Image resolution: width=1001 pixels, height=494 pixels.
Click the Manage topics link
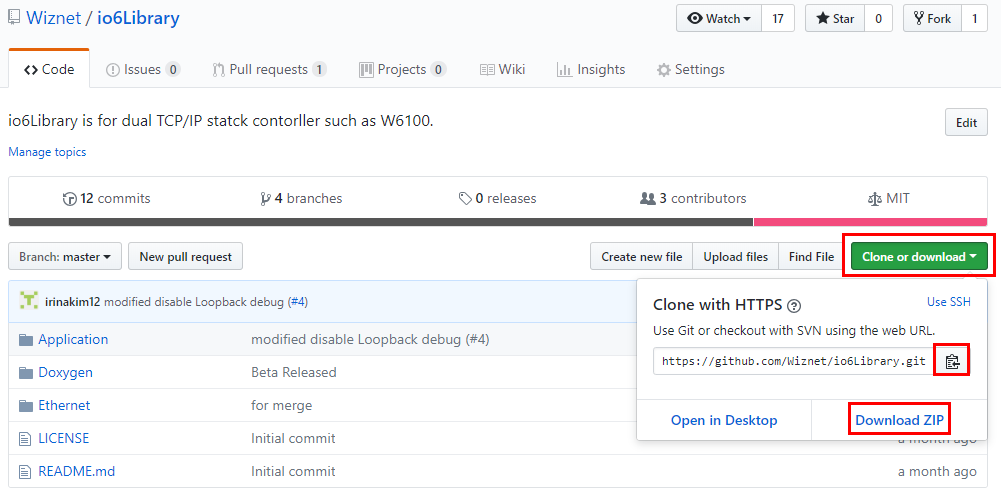[x=47, y=152]
